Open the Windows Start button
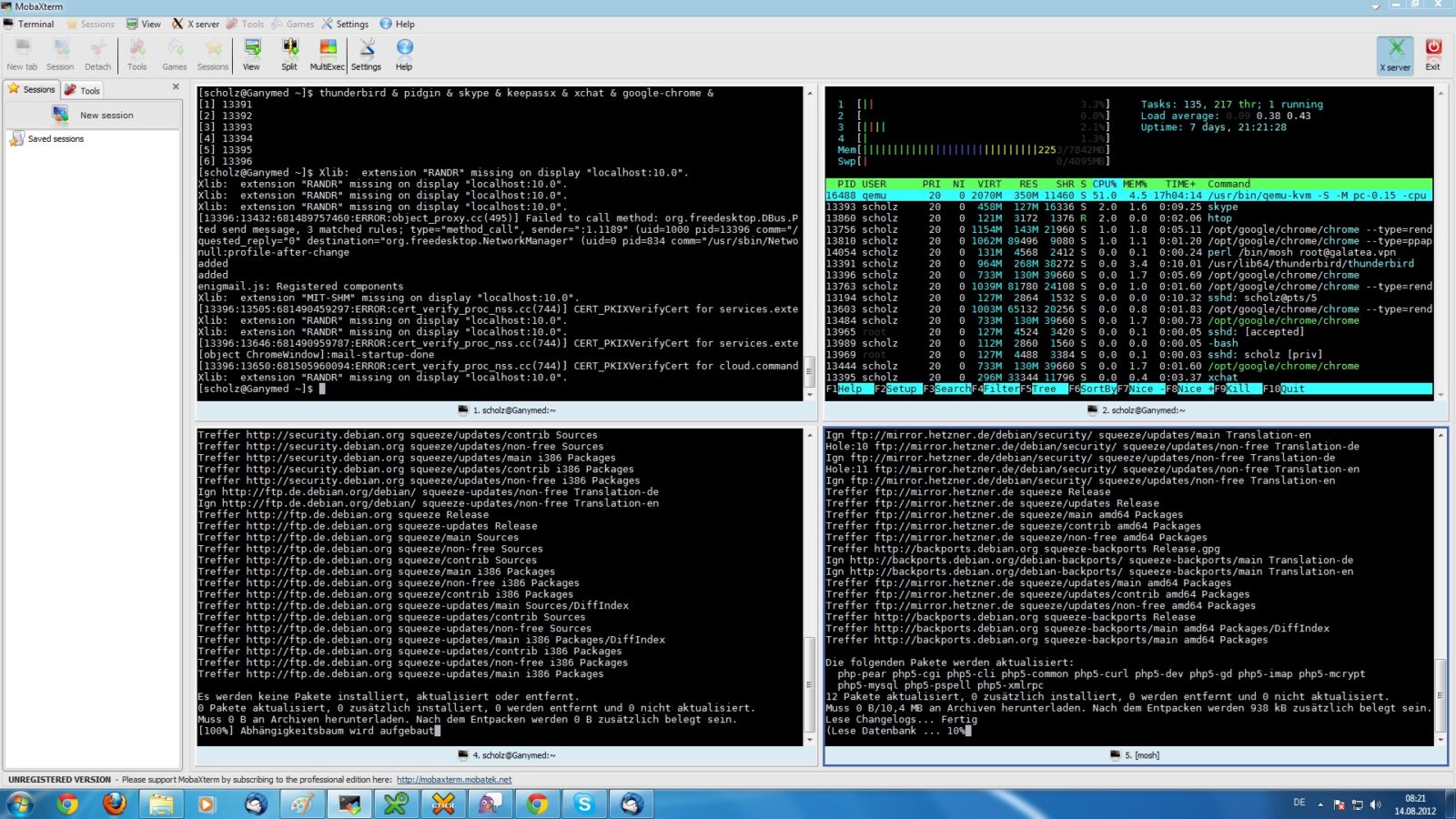The image size is (1456, 819). pos(20,804)
